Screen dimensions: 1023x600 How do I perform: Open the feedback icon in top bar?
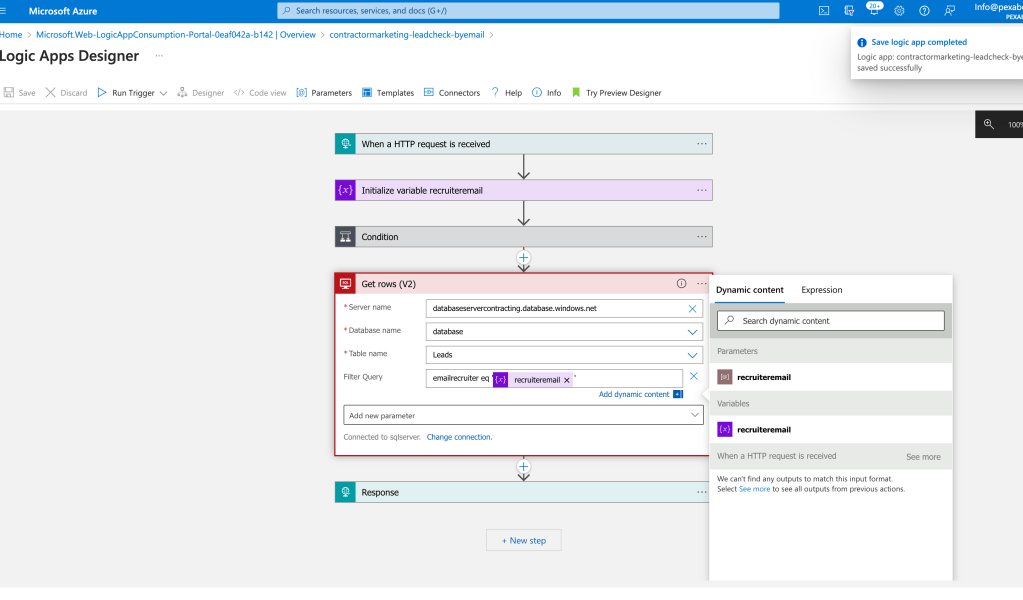click(x=949, y=10)
